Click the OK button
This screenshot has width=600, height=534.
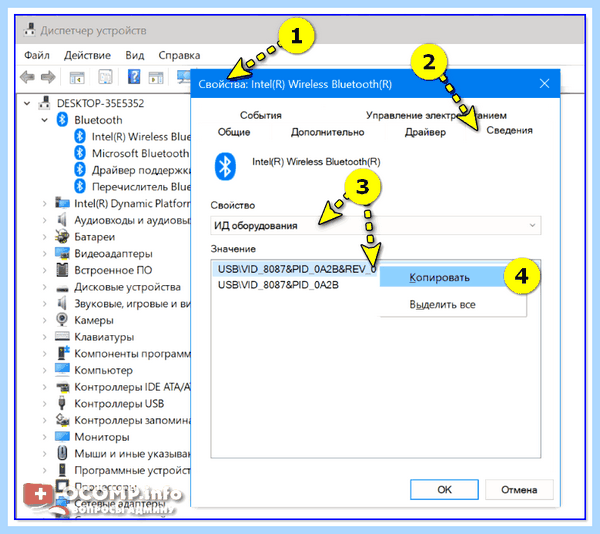click(444, 490)
